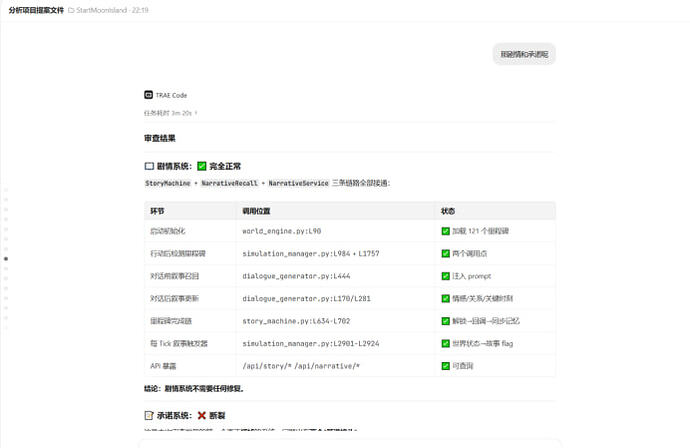
Task: Select the text story_machine.py:L634-L702
Action: [x=296, y=321]
